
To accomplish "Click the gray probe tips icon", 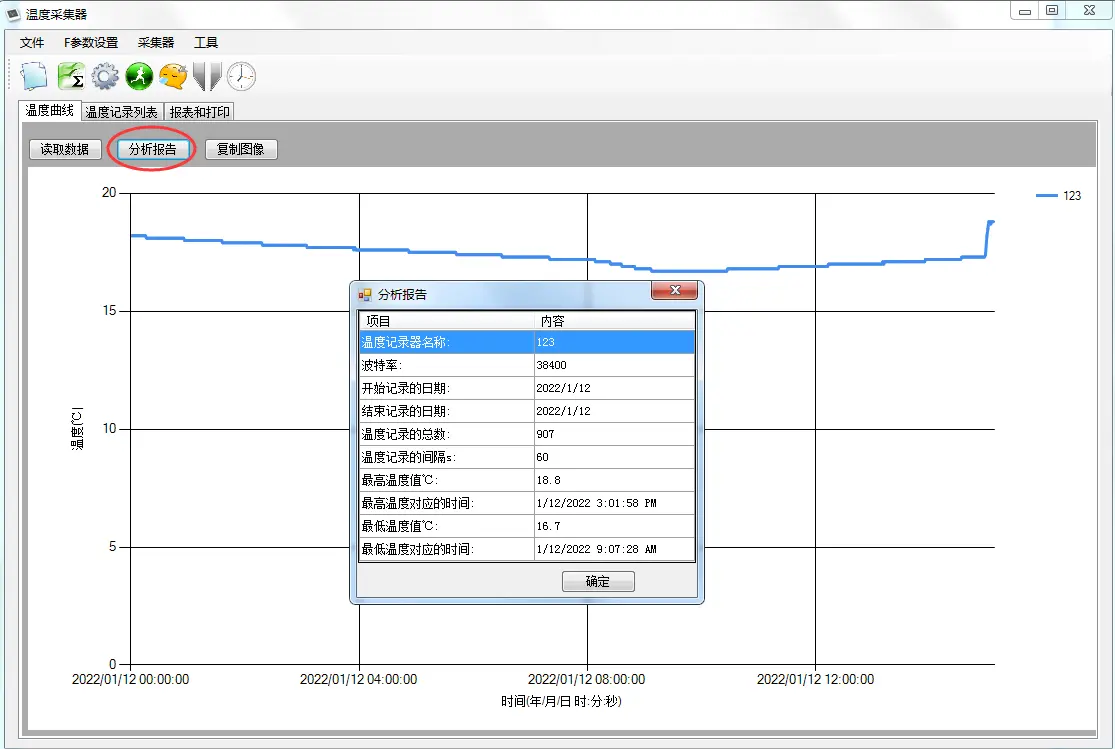I will pos(206,76).
